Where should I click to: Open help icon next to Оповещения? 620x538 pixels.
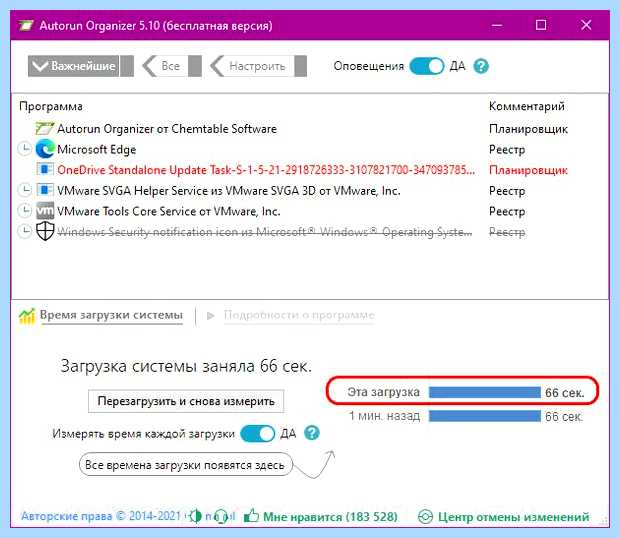[x=481, y=66]
